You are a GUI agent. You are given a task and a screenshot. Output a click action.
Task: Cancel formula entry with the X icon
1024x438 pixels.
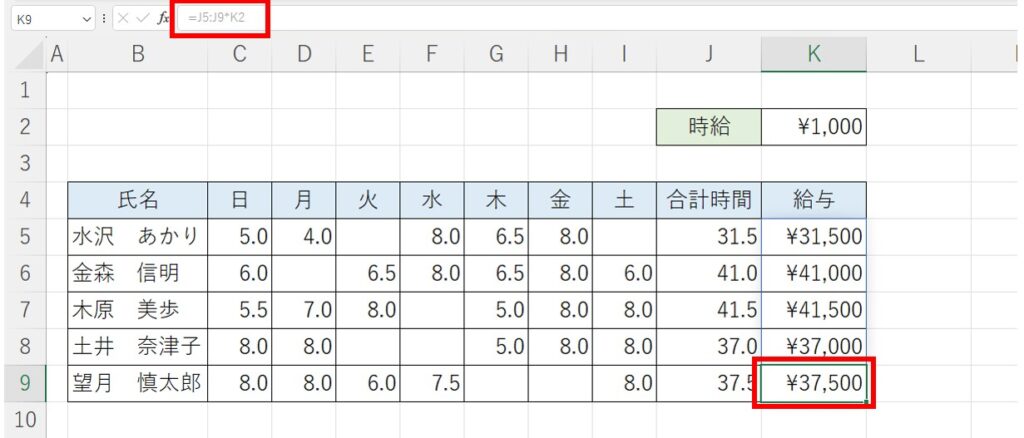tap(123, 18)
